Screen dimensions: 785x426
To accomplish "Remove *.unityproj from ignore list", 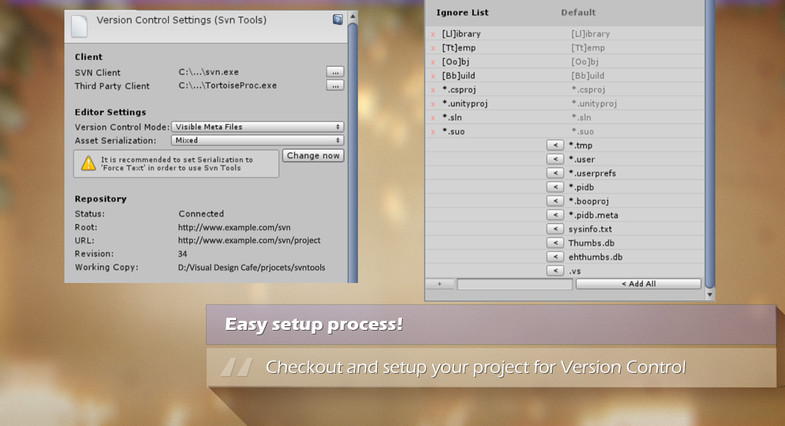I will point(433,104).
